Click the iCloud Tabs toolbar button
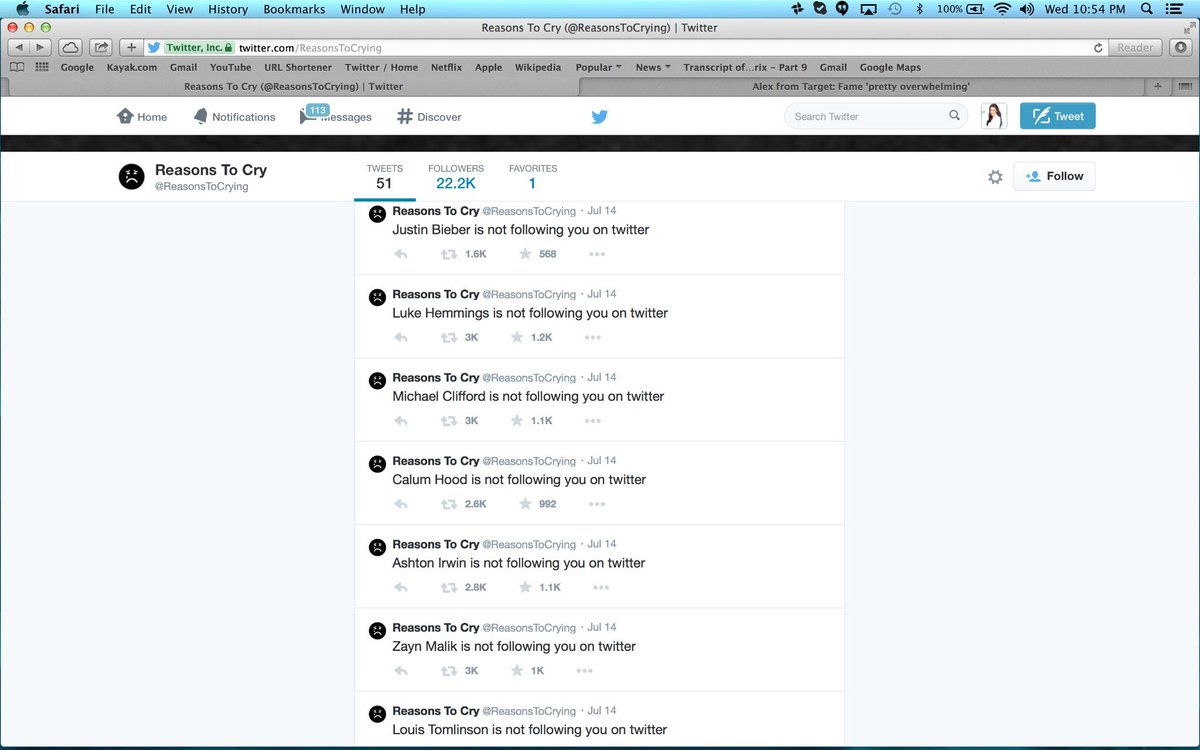Image resolution: width=1200 pixels, height=750 pixels. pos(70,47)
